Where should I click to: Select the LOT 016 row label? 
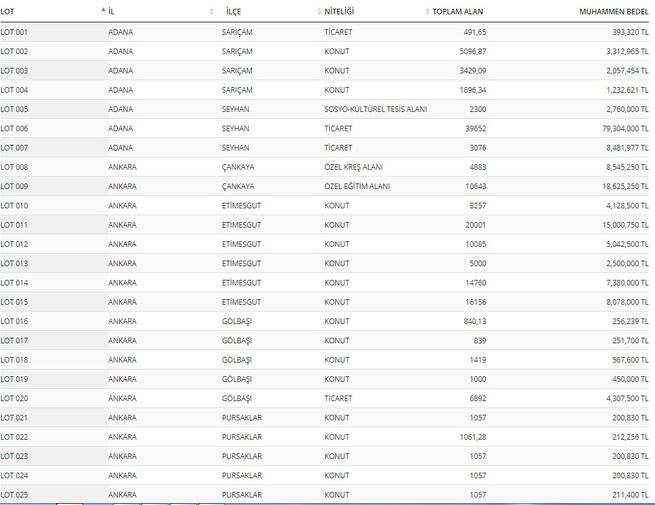[15, 321]
